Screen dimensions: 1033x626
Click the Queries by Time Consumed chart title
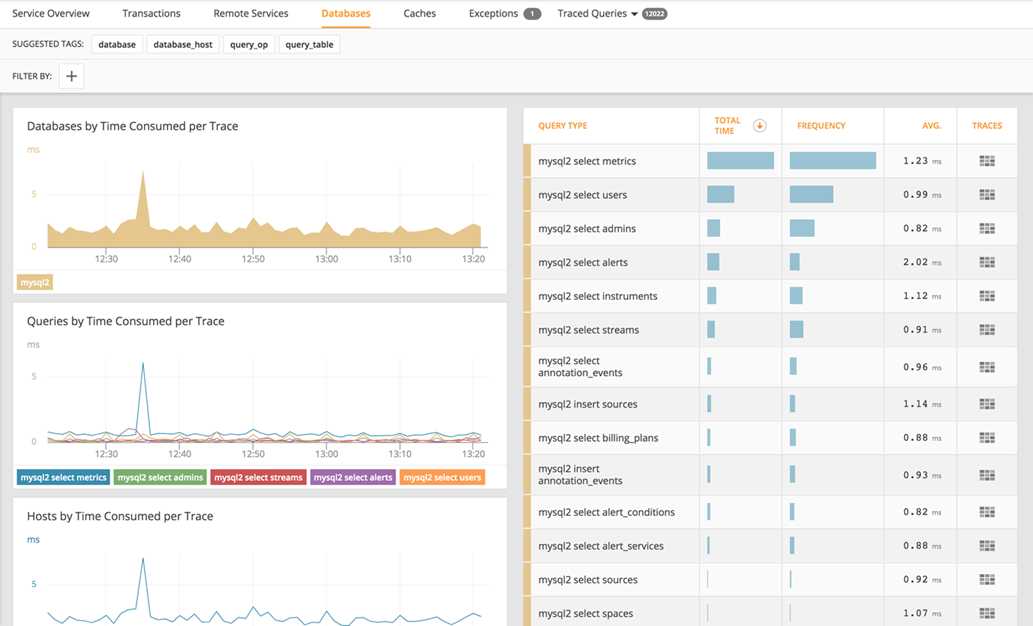[125, 321]
